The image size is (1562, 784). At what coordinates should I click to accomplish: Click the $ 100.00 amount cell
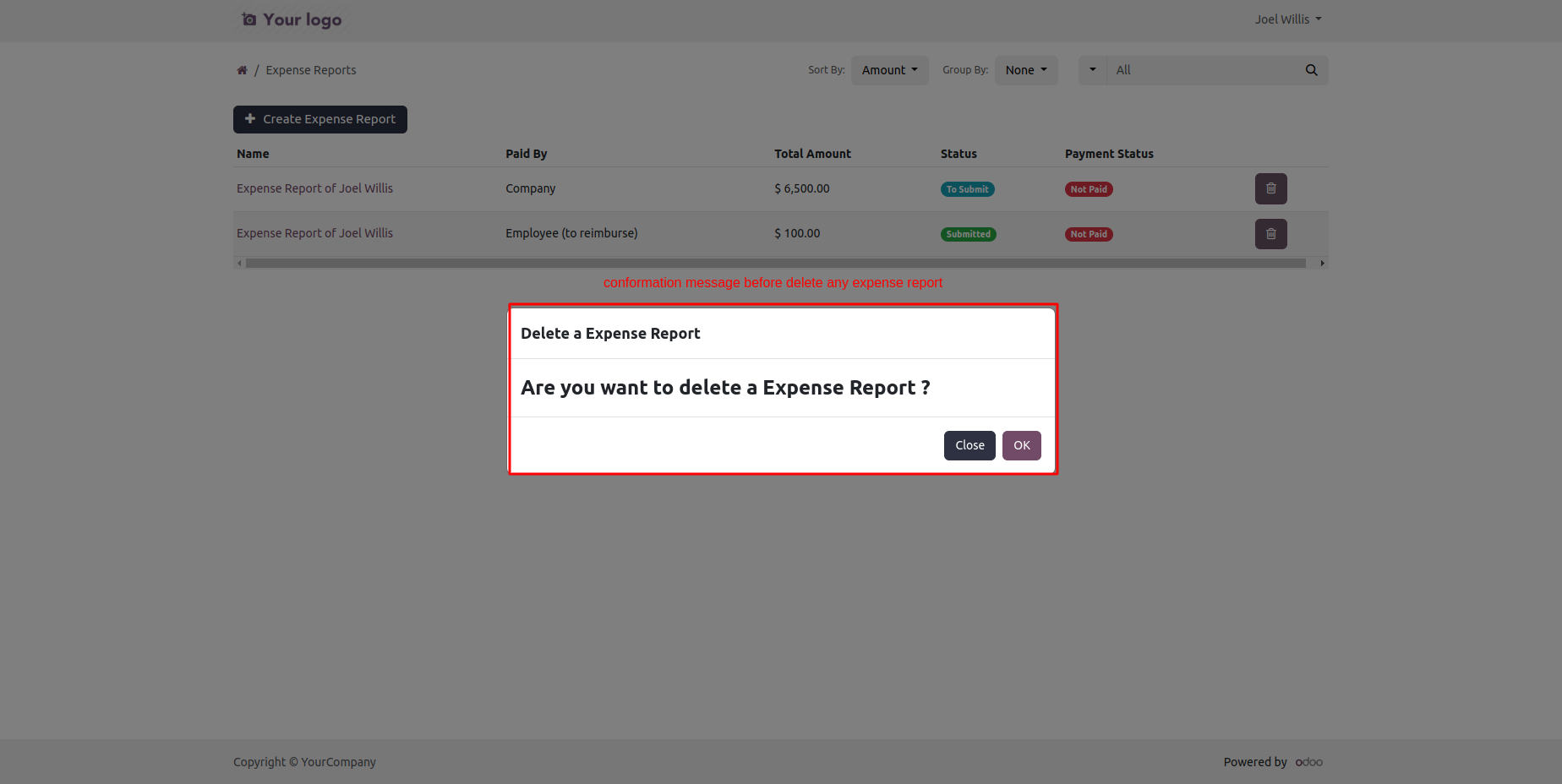click(x=797, y=233)
